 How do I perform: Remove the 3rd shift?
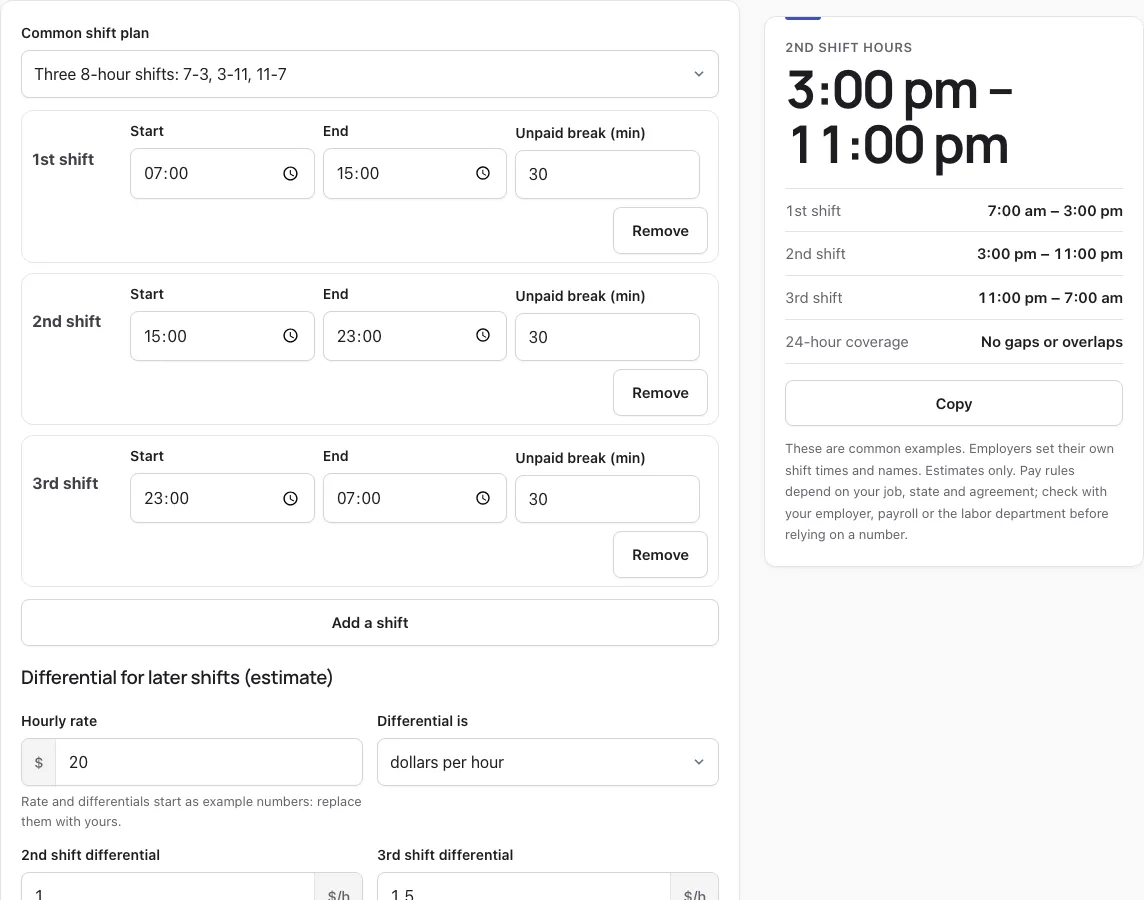tap(660, 554)
